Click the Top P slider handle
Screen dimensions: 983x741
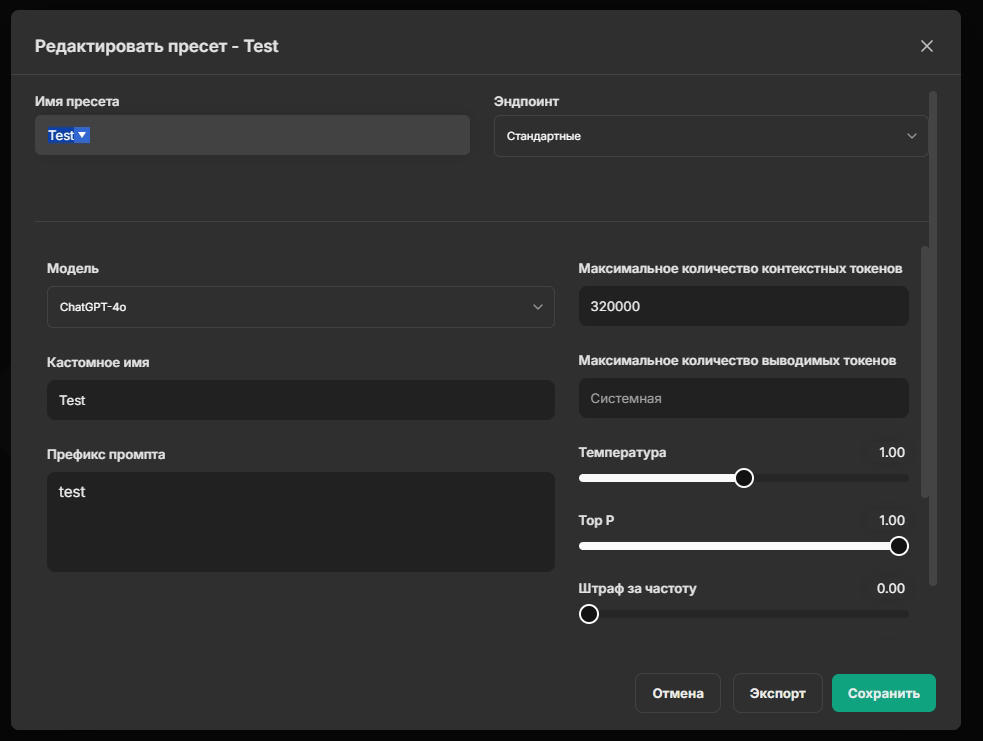[898, 546]
